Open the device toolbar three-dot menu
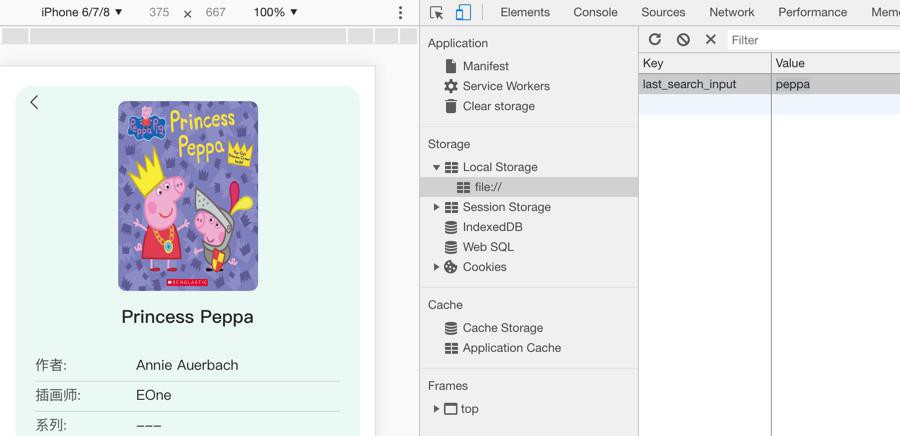 400,13
